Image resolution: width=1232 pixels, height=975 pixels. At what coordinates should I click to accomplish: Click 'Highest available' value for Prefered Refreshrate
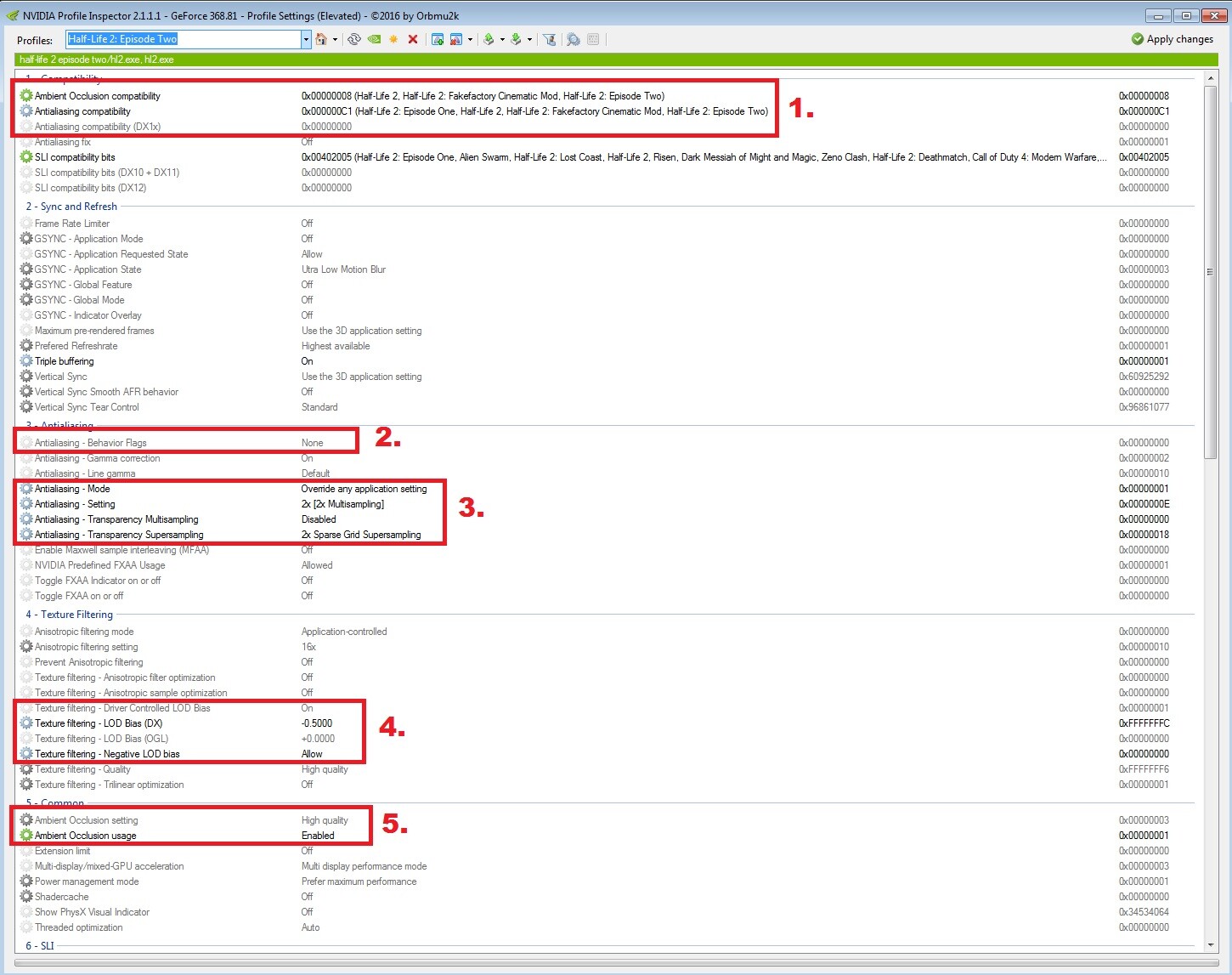pyautogui.click(x=336, y=346)
